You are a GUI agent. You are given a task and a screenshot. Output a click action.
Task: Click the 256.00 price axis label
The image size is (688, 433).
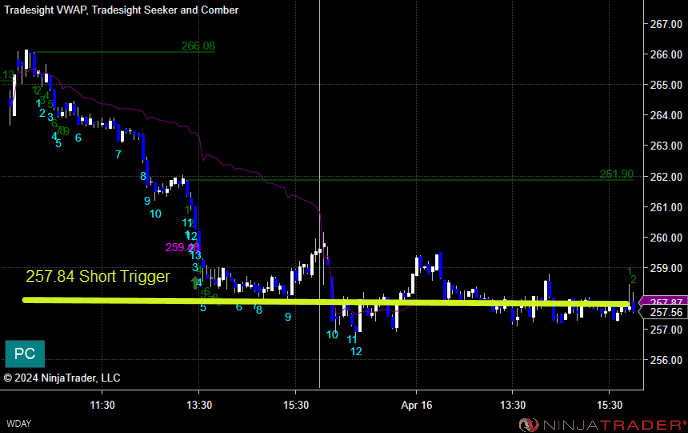[x=666, y=360]
